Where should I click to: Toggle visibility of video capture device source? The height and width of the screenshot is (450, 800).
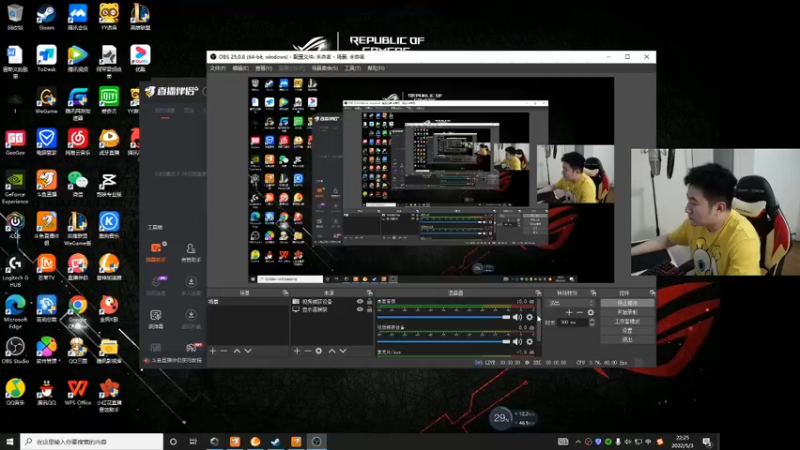pos(360,302)
